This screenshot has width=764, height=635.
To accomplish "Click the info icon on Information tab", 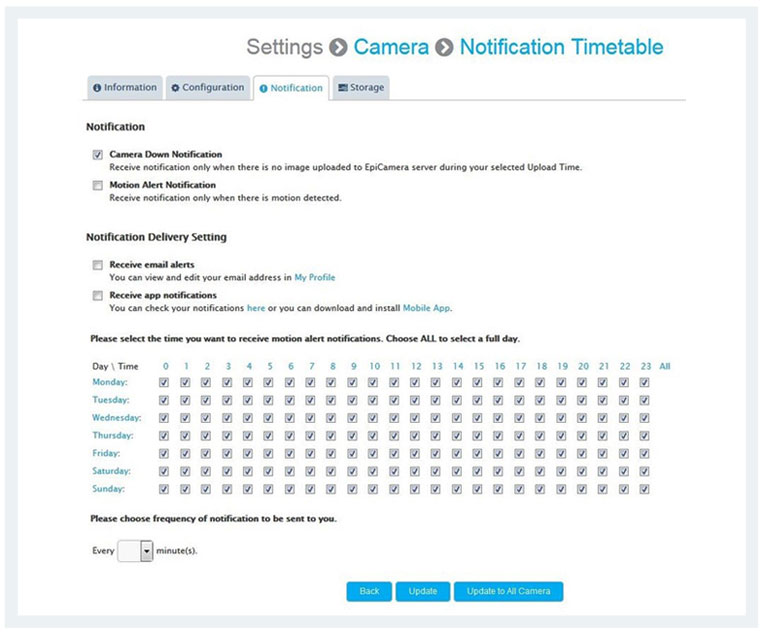I will tap(97, 88).
